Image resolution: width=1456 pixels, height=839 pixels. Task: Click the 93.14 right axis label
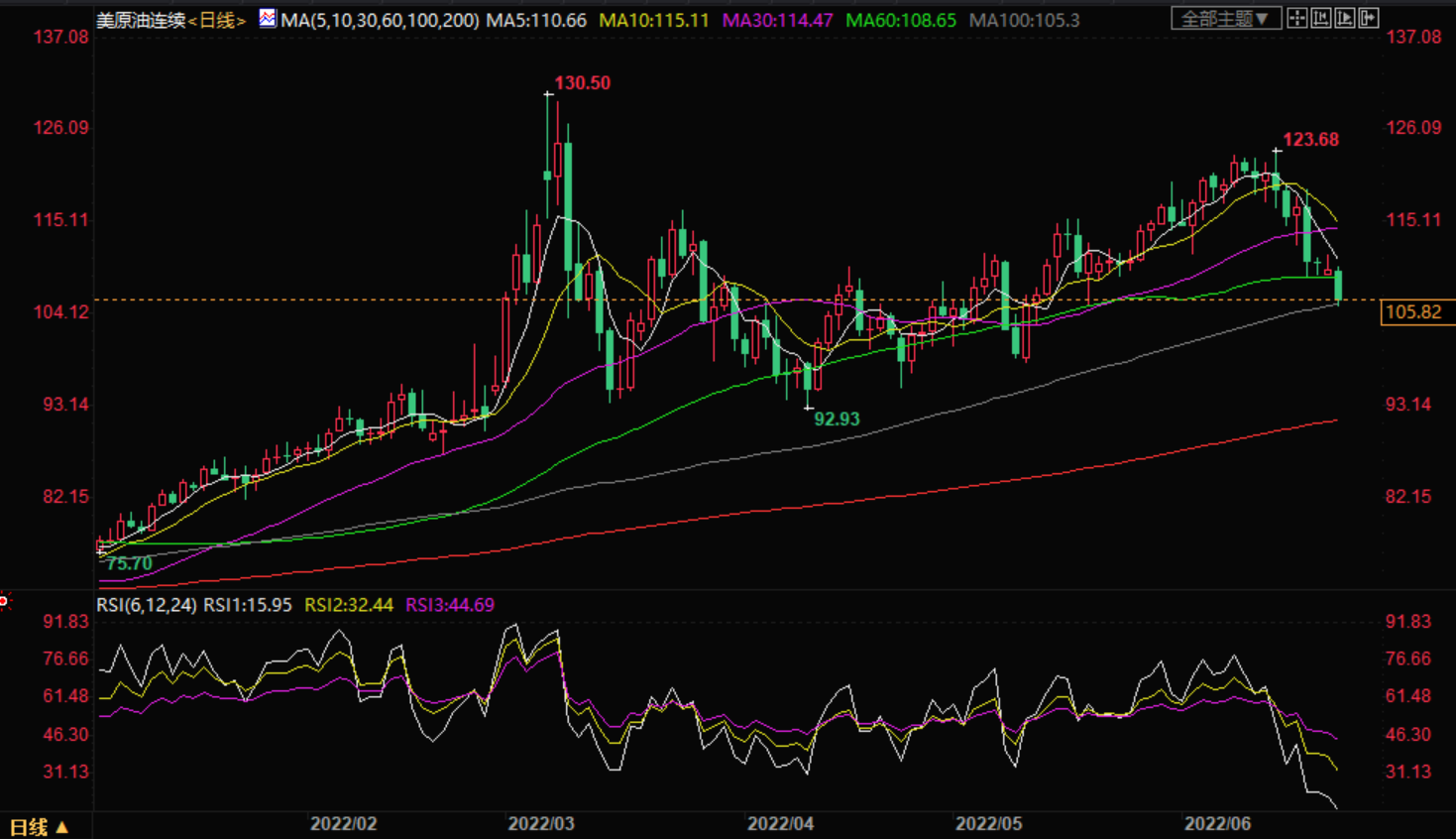[x=1408, y=404]
